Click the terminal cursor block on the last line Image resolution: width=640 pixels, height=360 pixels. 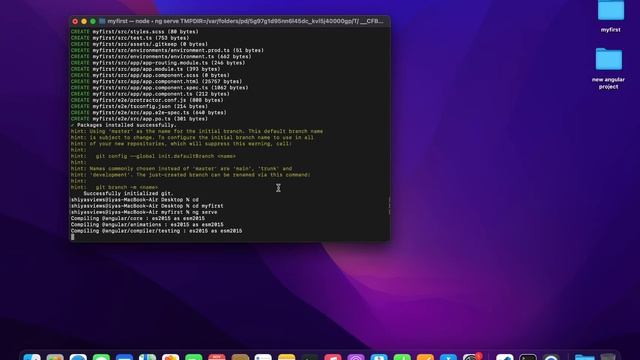pos(73,237)
